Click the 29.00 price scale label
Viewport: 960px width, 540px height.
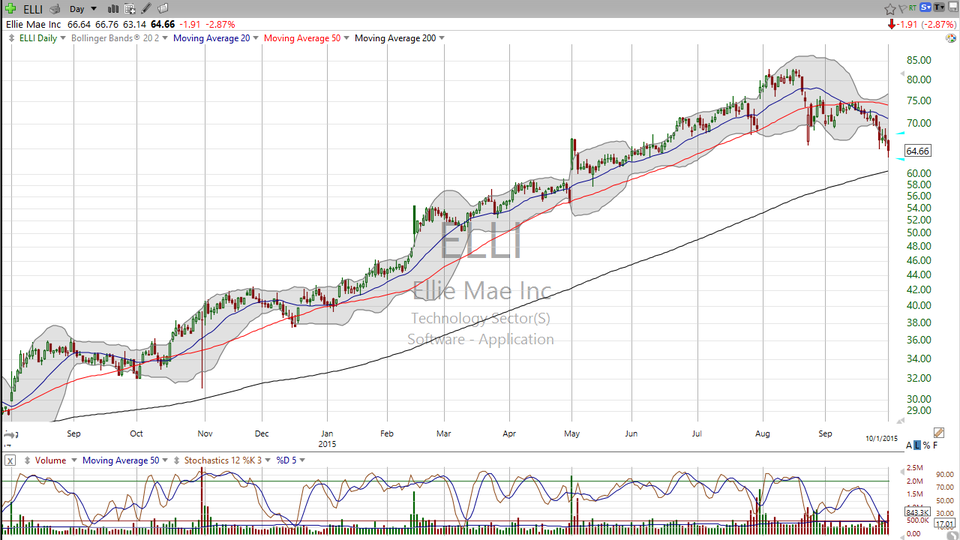tap(919, 411)
